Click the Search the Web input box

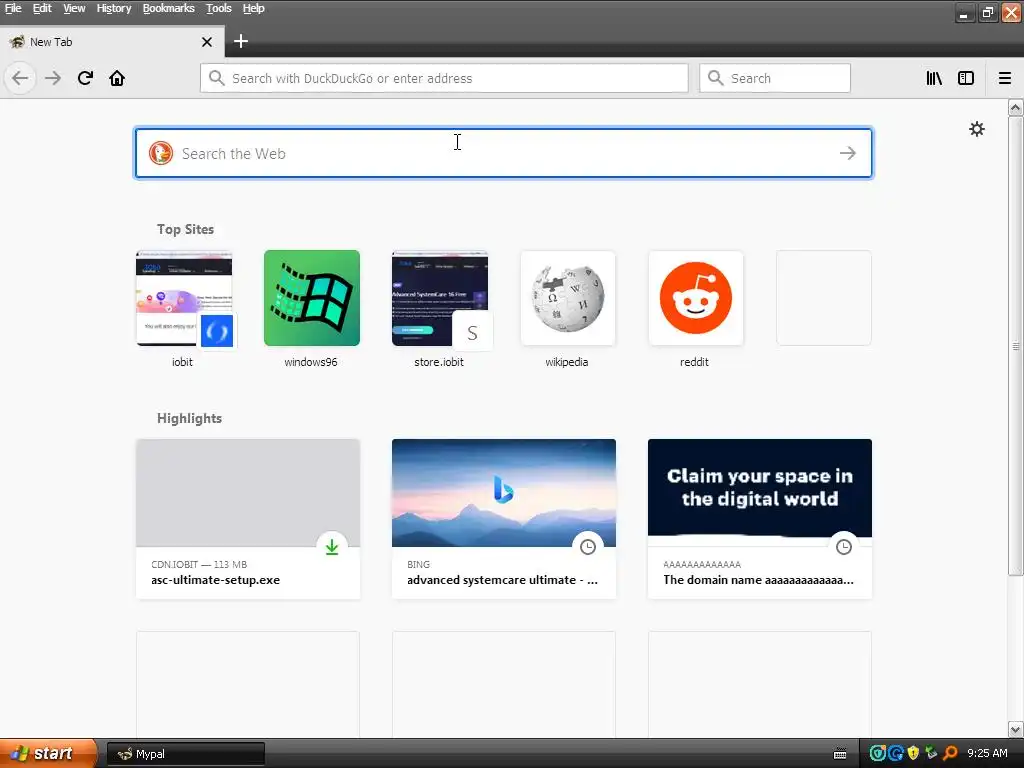pyautogui.click(x=503, y=153)
